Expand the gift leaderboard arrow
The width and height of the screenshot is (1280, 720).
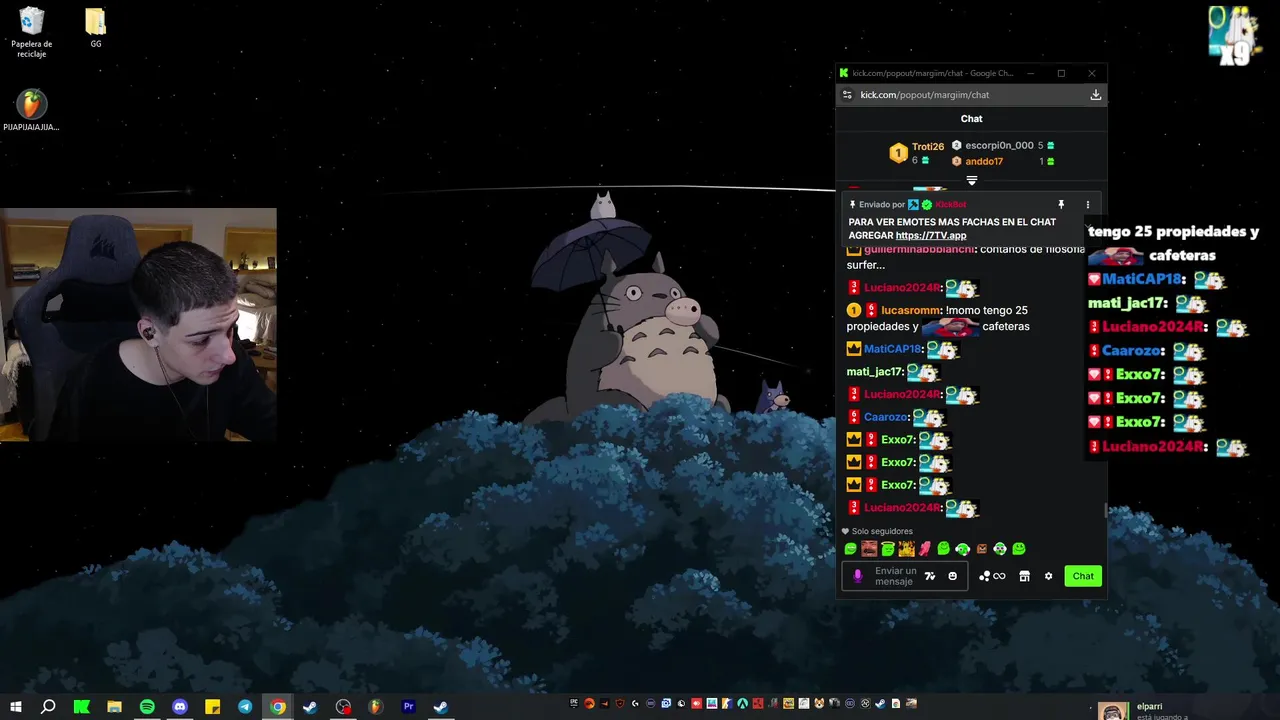click(971, 181)
